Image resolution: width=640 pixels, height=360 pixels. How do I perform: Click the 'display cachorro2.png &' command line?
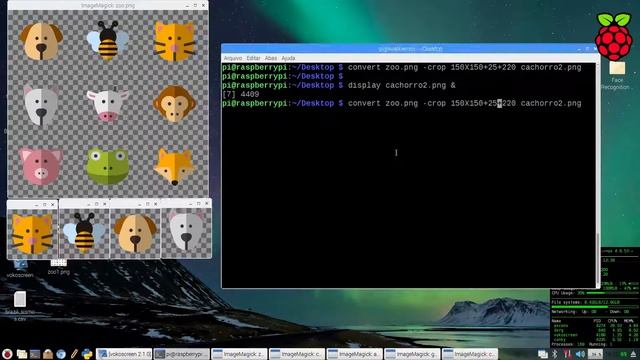pyautogui.click(x=402, y=85)
